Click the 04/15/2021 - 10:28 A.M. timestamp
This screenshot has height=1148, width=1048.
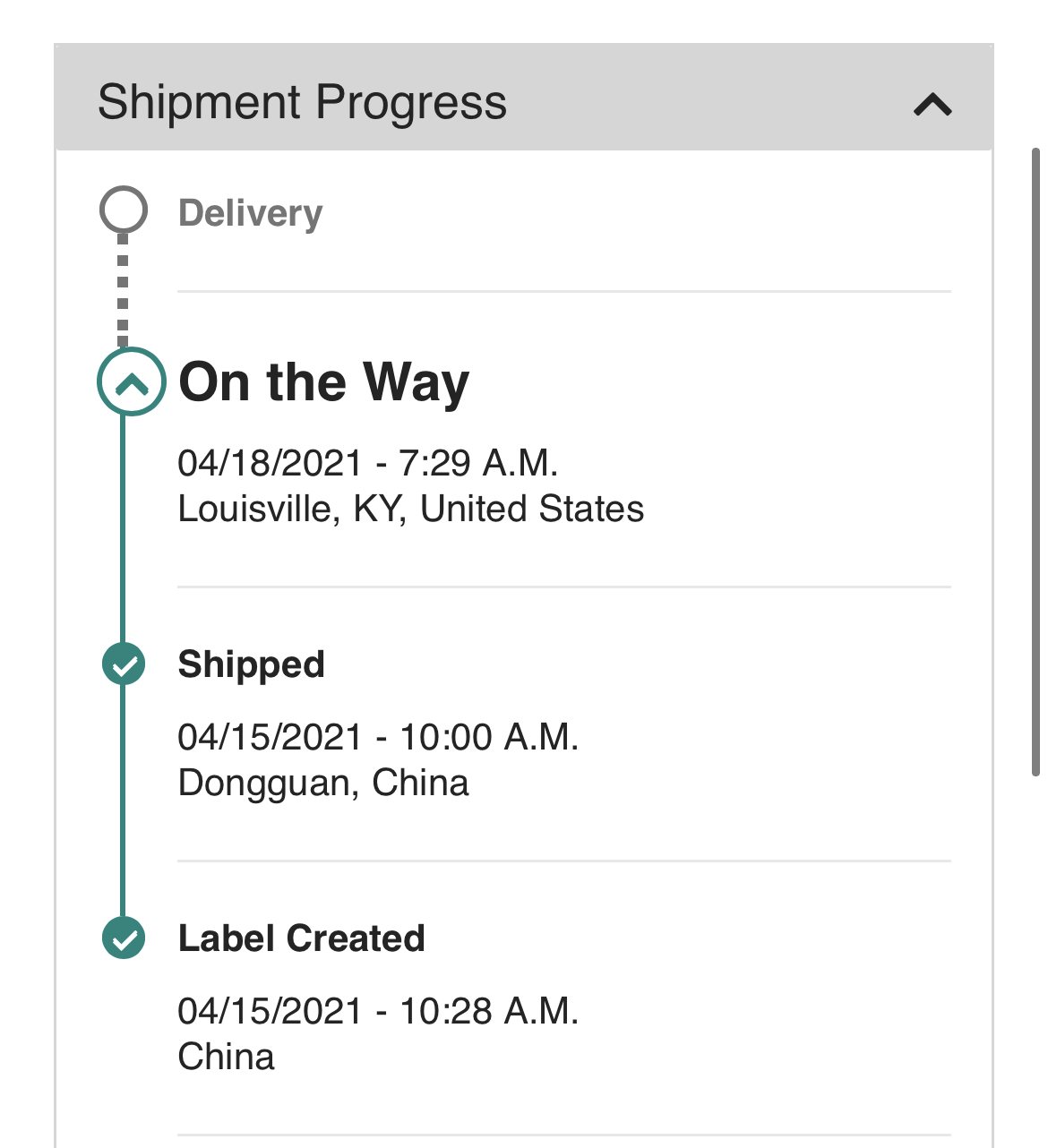(x=378, y=1011)
